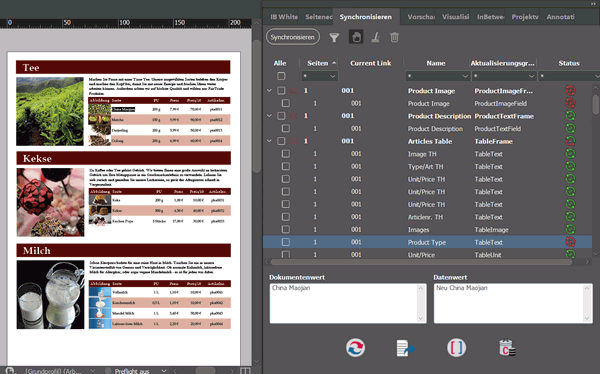The height and width of the screenshot is (374, 600).
Task: Click status icon of ProductTextField child row
Action: tap(570, 129)
